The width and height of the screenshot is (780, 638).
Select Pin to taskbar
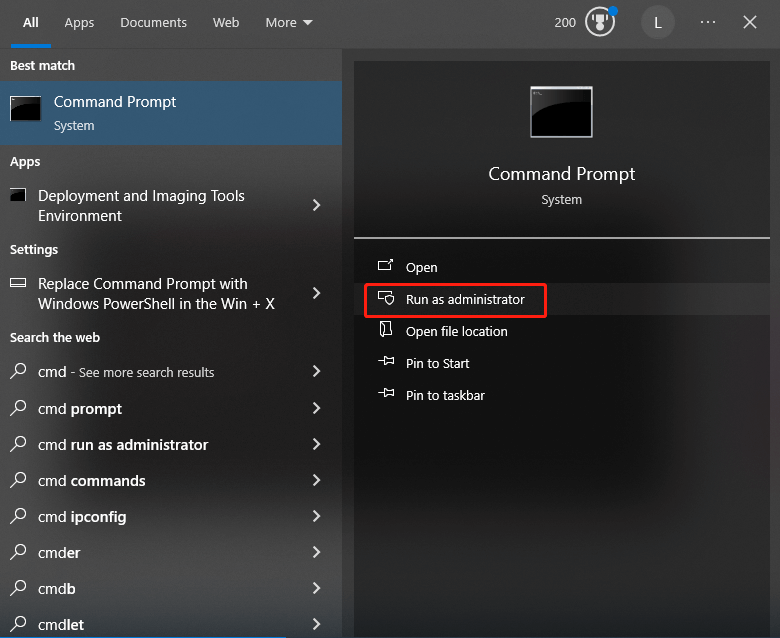pos(445,395)
